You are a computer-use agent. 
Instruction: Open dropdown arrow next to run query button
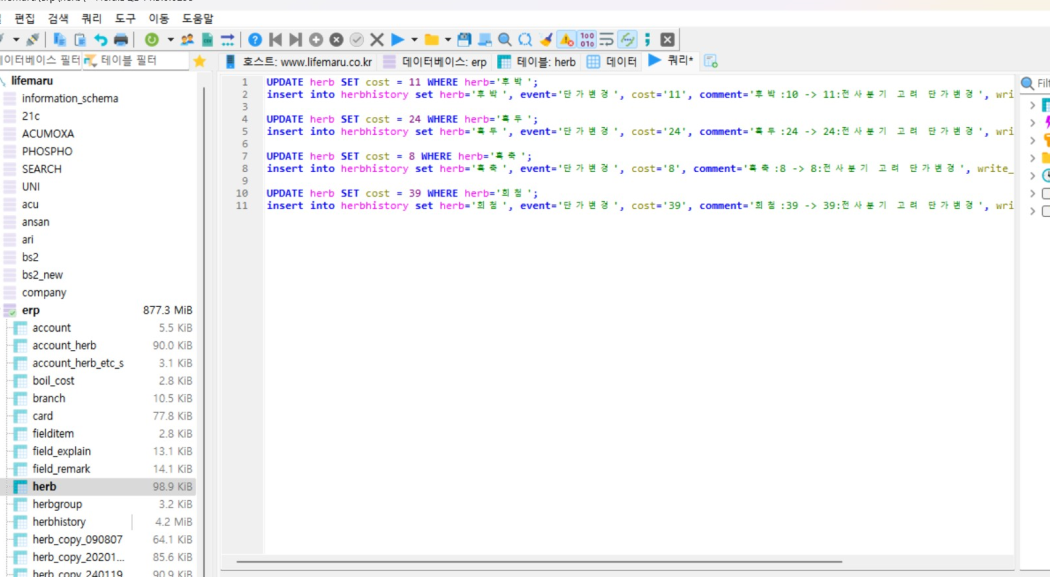(415, 39)
